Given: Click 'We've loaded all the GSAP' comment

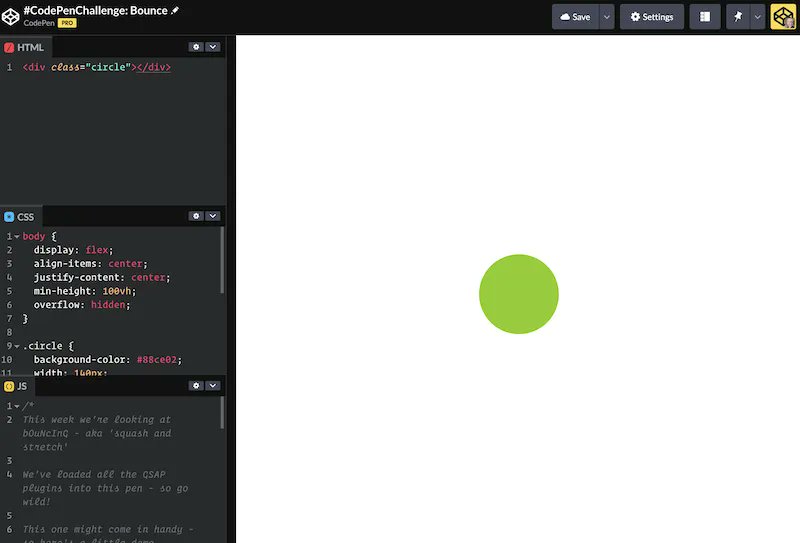Looking at the screenshot, I should tap(94, 475).
